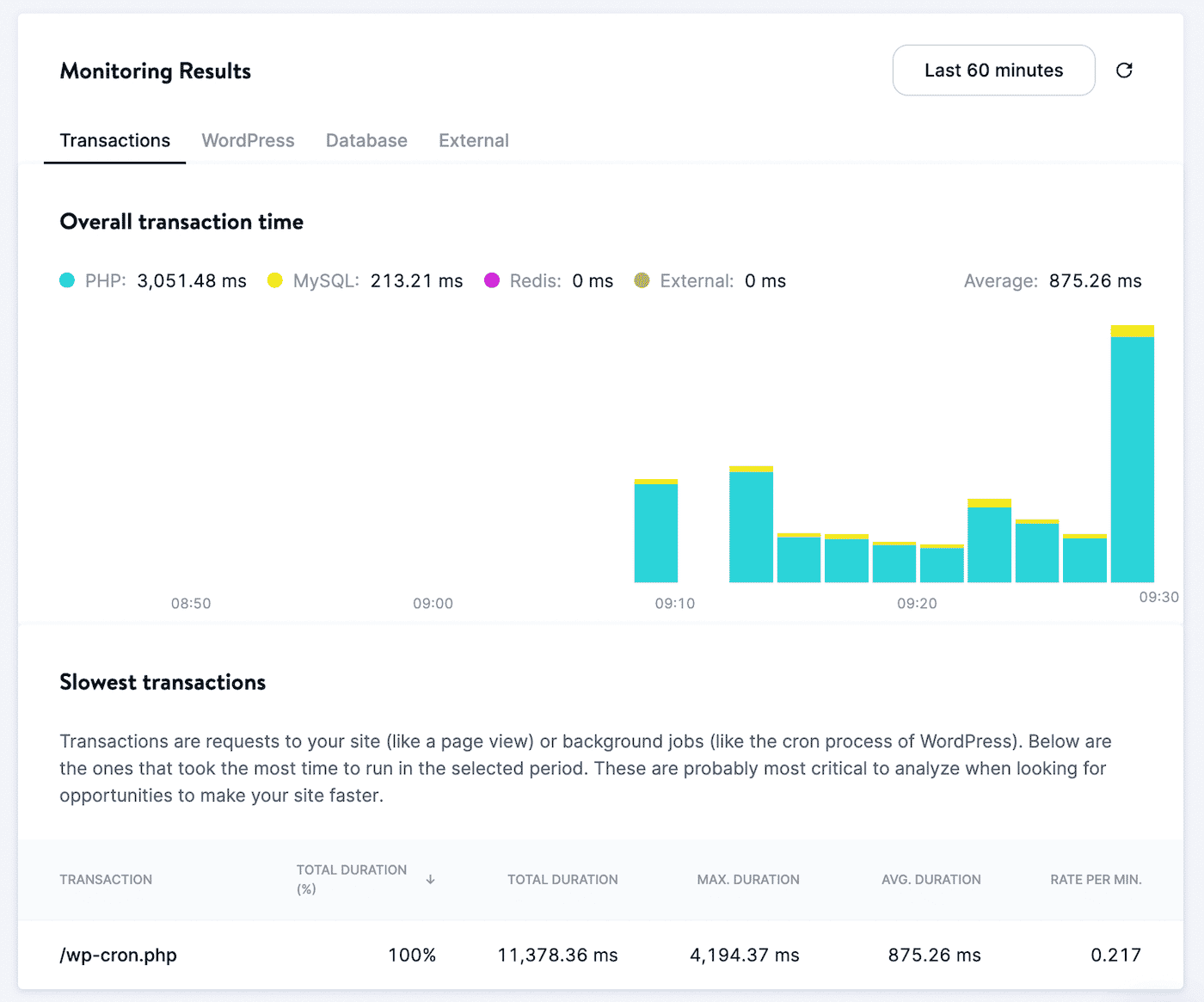The image size is (1204, 1002).
Task: Click the chart bar at 09:10
Action: click(656, 532)
